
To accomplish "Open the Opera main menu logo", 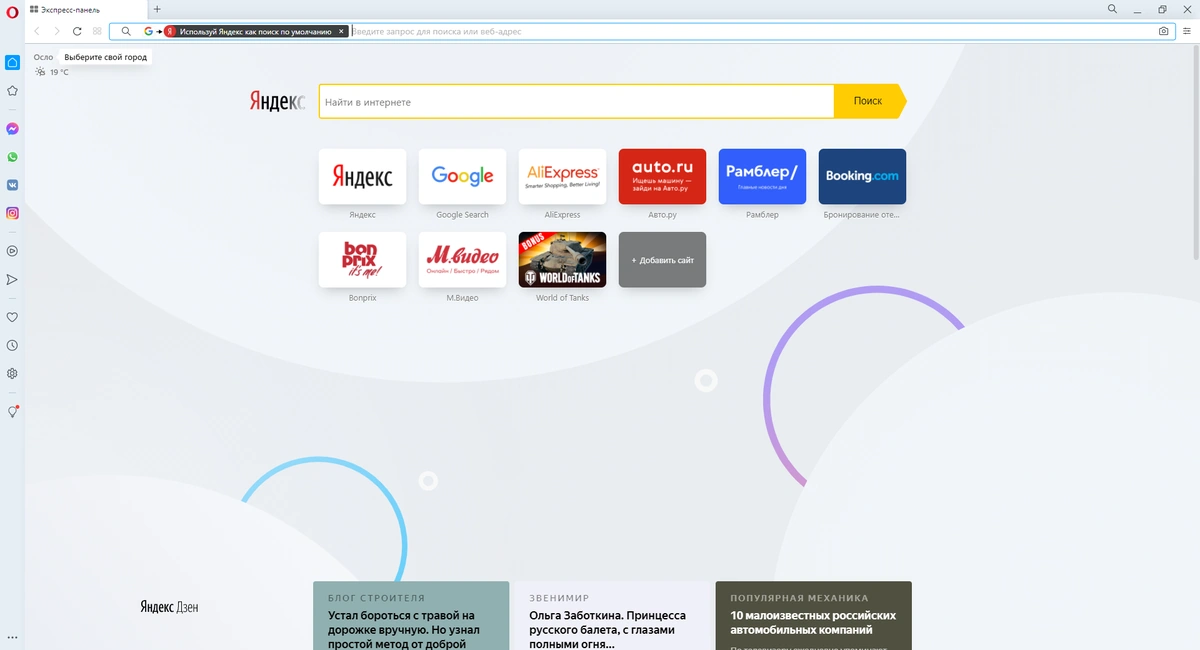I will 12,10.
